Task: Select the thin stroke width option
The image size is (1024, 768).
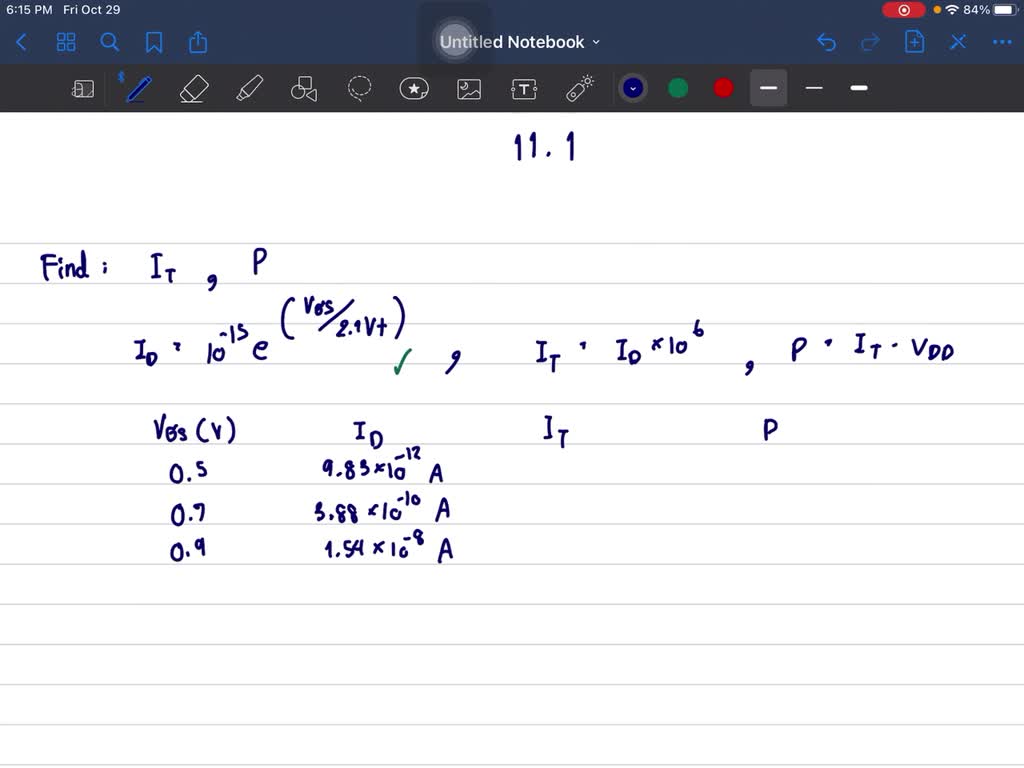Action: pyautogui.click(x=813, y=88)
